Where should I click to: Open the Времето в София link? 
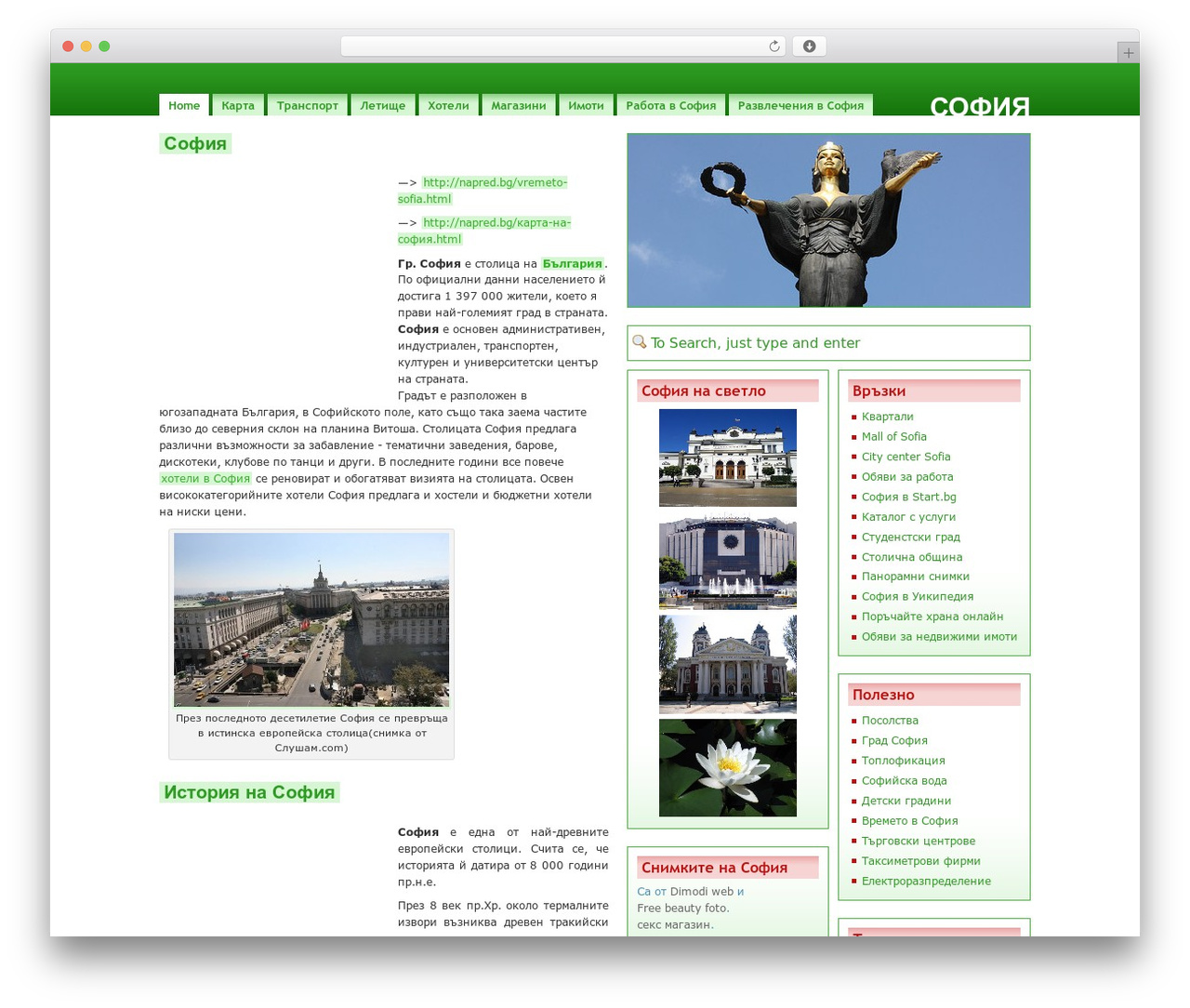[909, 821]
